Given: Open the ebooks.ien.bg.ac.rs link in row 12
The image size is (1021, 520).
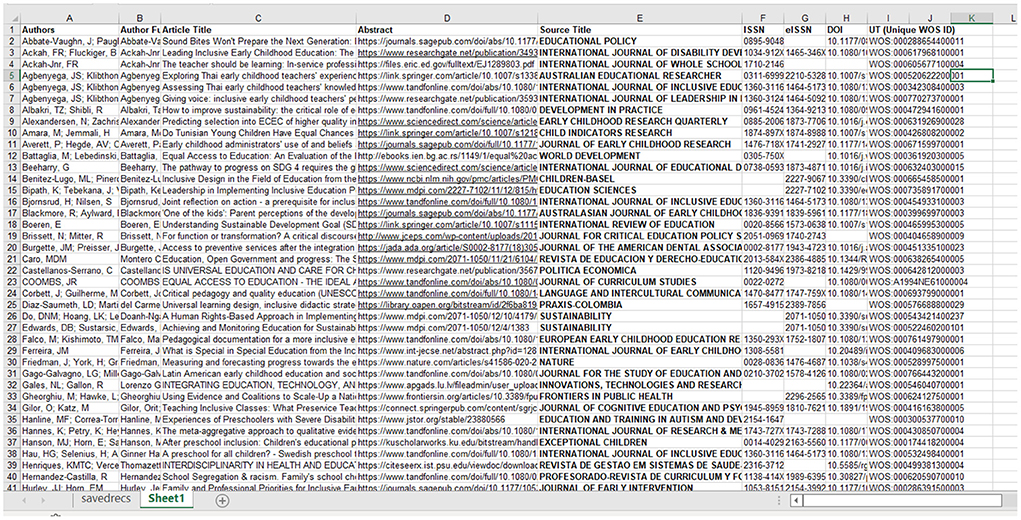Looking at the screenshot, I should tap(447, 156).
